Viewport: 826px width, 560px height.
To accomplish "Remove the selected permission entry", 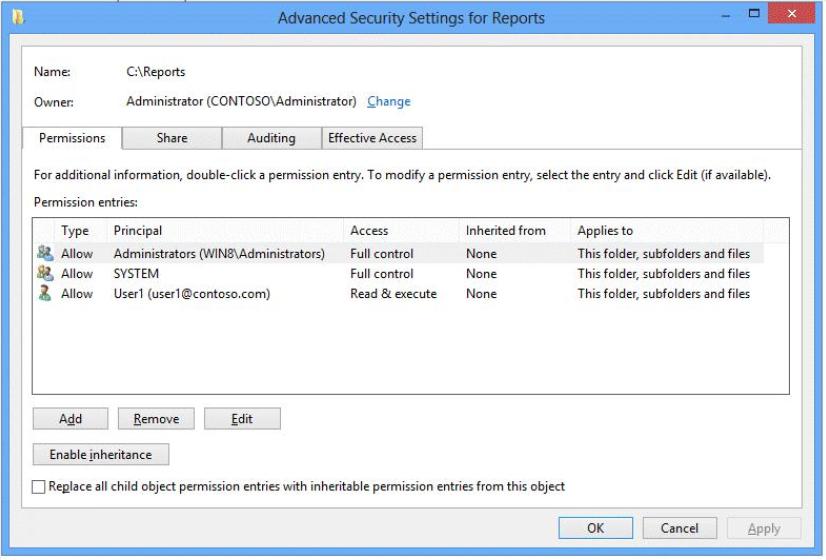I will (156, 419).
